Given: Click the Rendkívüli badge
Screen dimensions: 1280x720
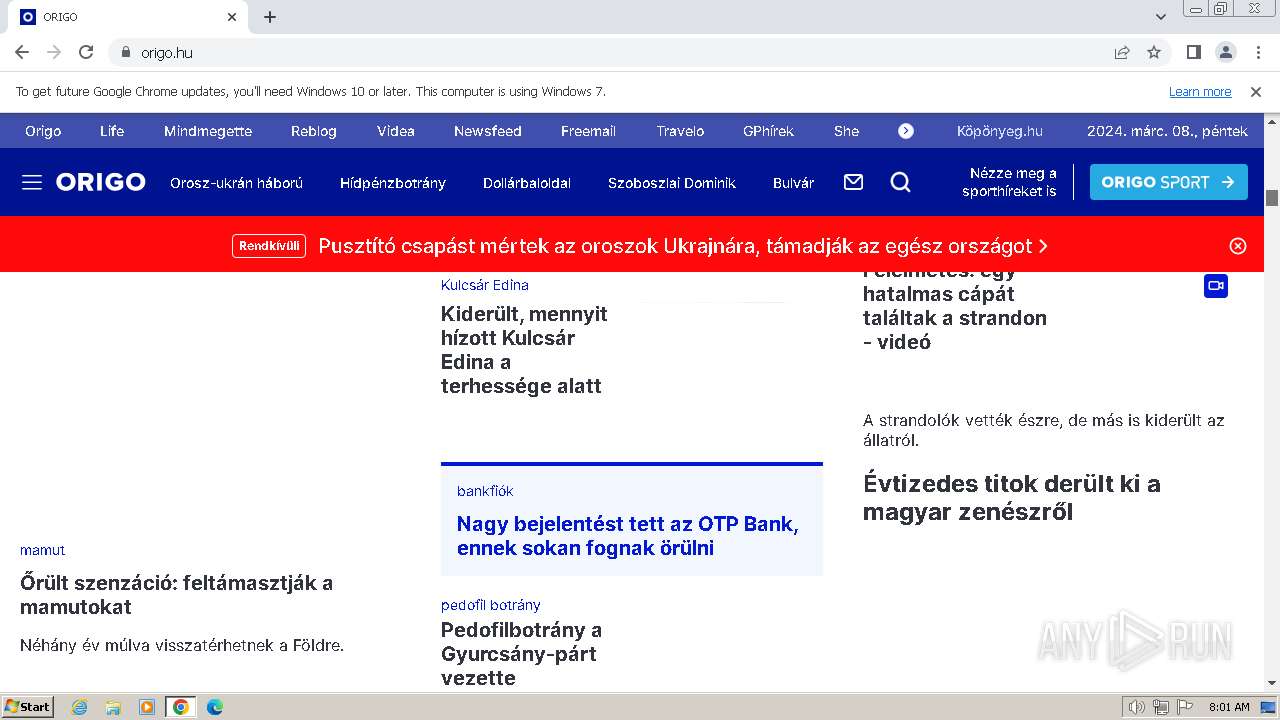Looking at the screenshot, I should click(269, 246).
